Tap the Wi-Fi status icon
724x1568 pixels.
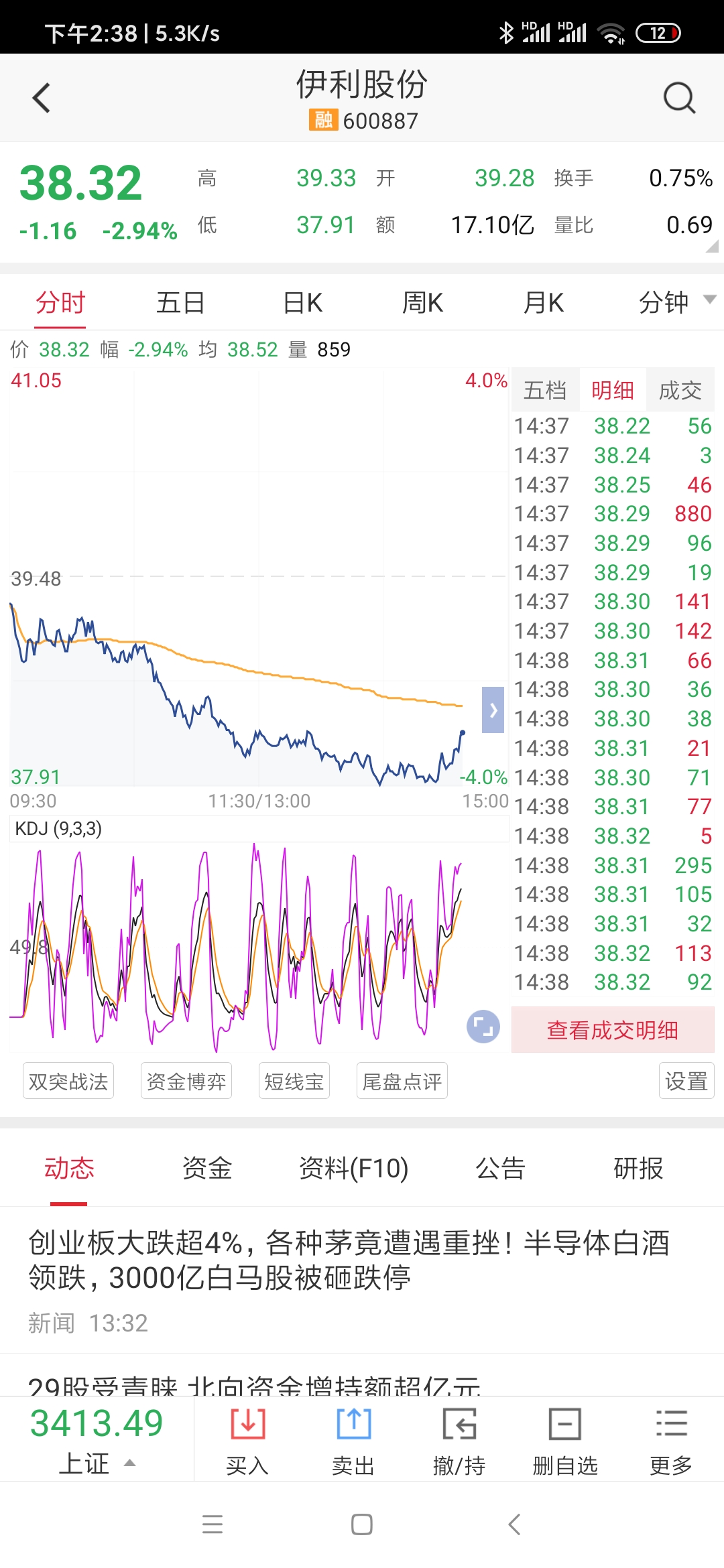(x=611, y=33)
